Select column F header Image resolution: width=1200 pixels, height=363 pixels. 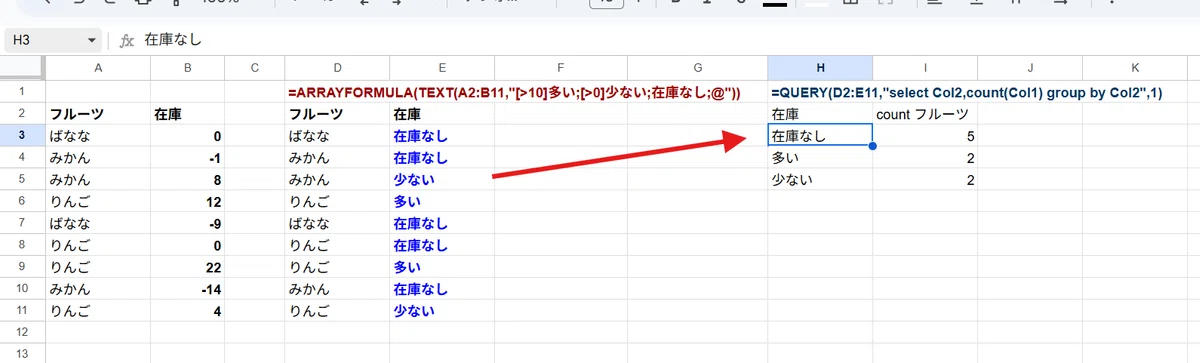coord(562,68)
